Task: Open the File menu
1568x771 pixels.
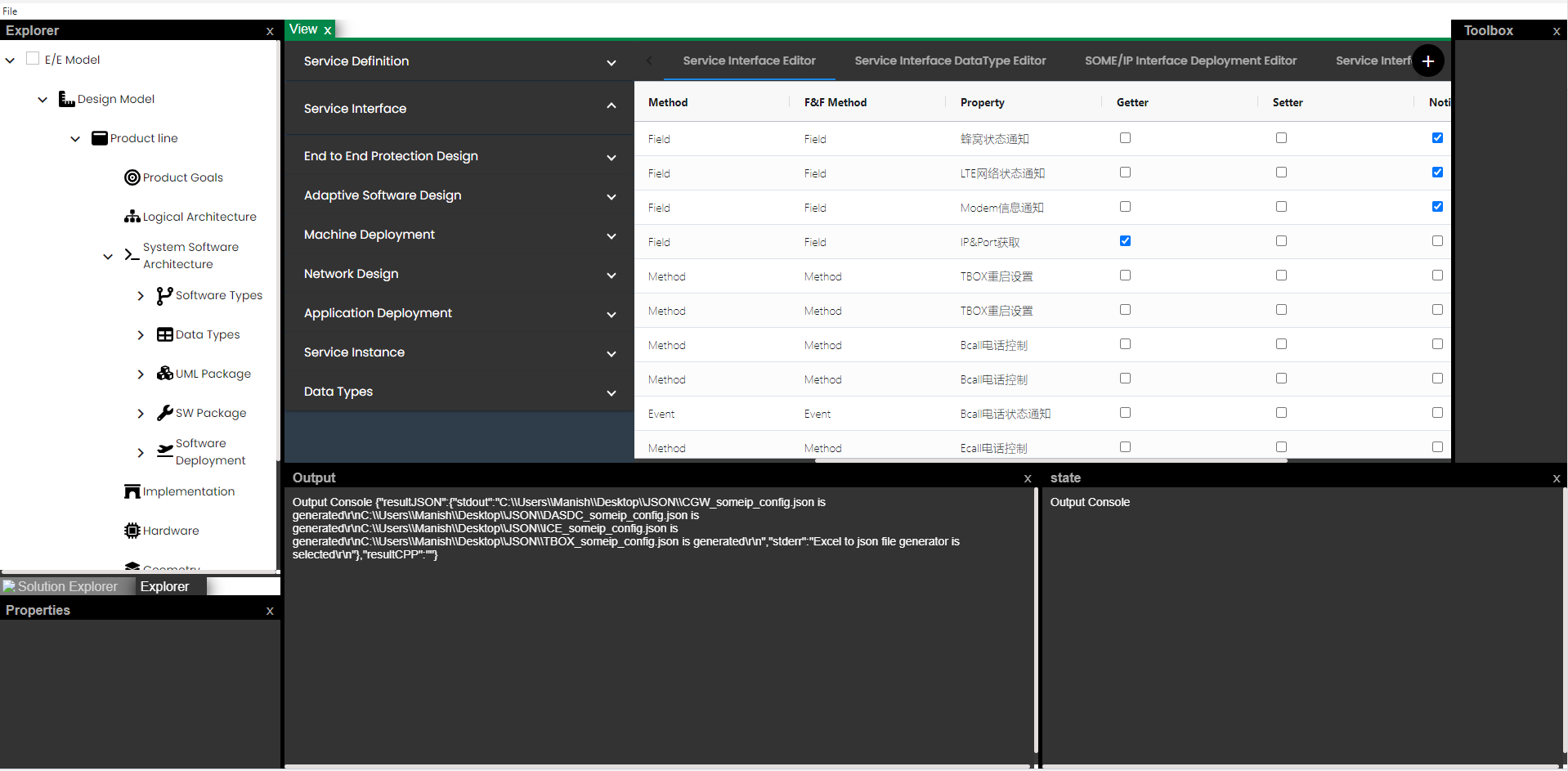Action: pyautogui.click(x=10, y=11)
